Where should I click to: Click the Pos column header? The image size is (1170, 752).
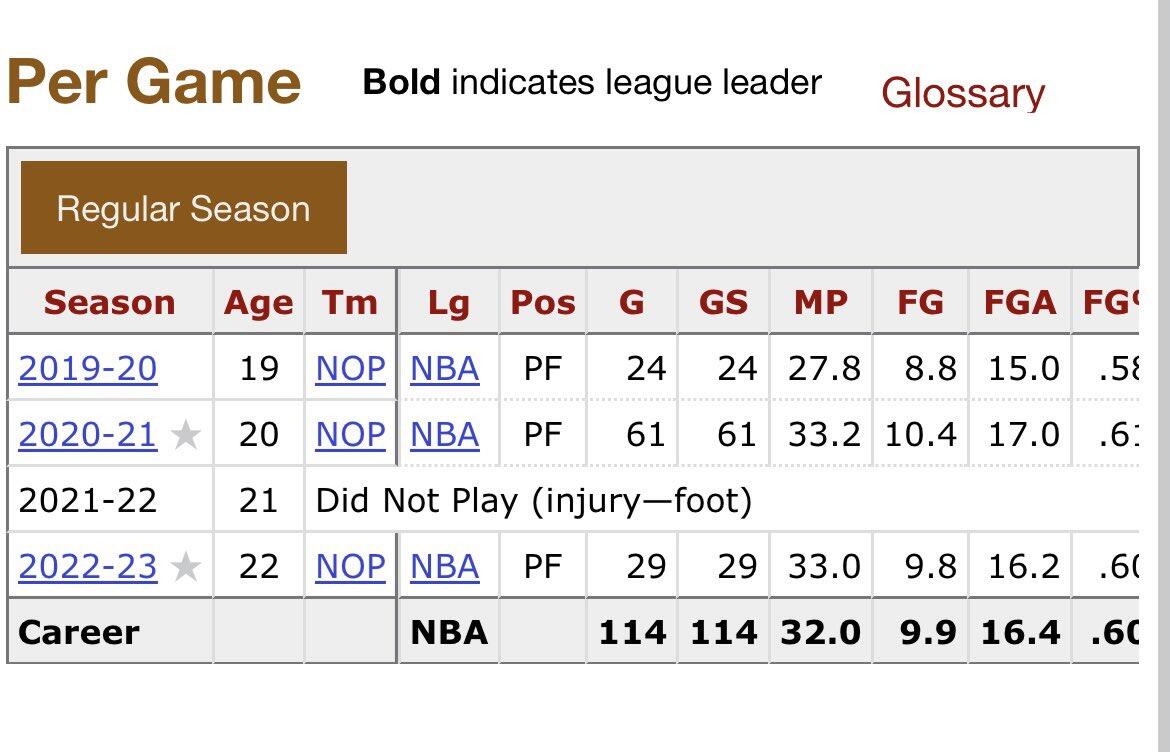point(543,302)
